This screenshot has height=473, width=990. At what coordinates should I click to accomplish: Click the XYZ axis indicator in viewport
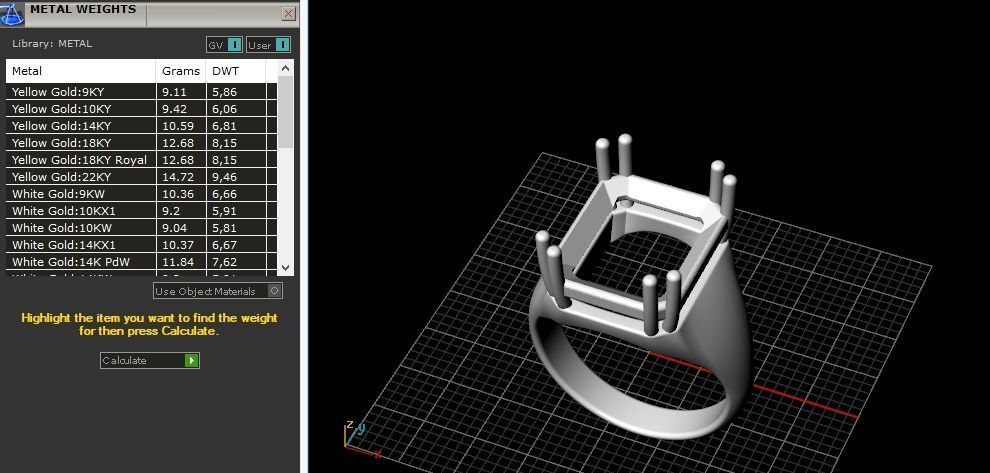tap(361, 439)
